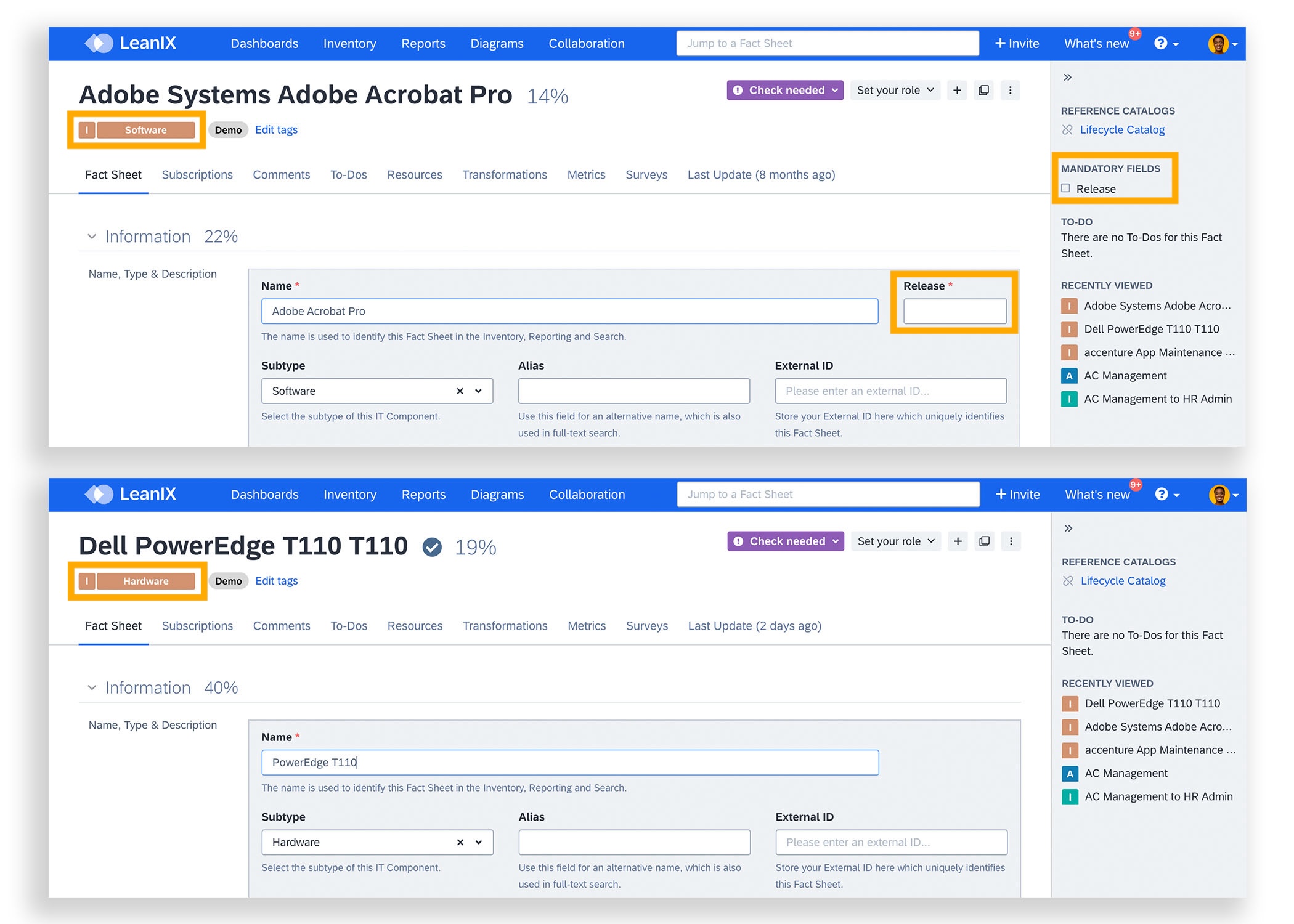The width and height of the screenshot is (1294, 924).
Task: Click the Name field containing PowerEdge T110
Action: (x=570, y=763)
